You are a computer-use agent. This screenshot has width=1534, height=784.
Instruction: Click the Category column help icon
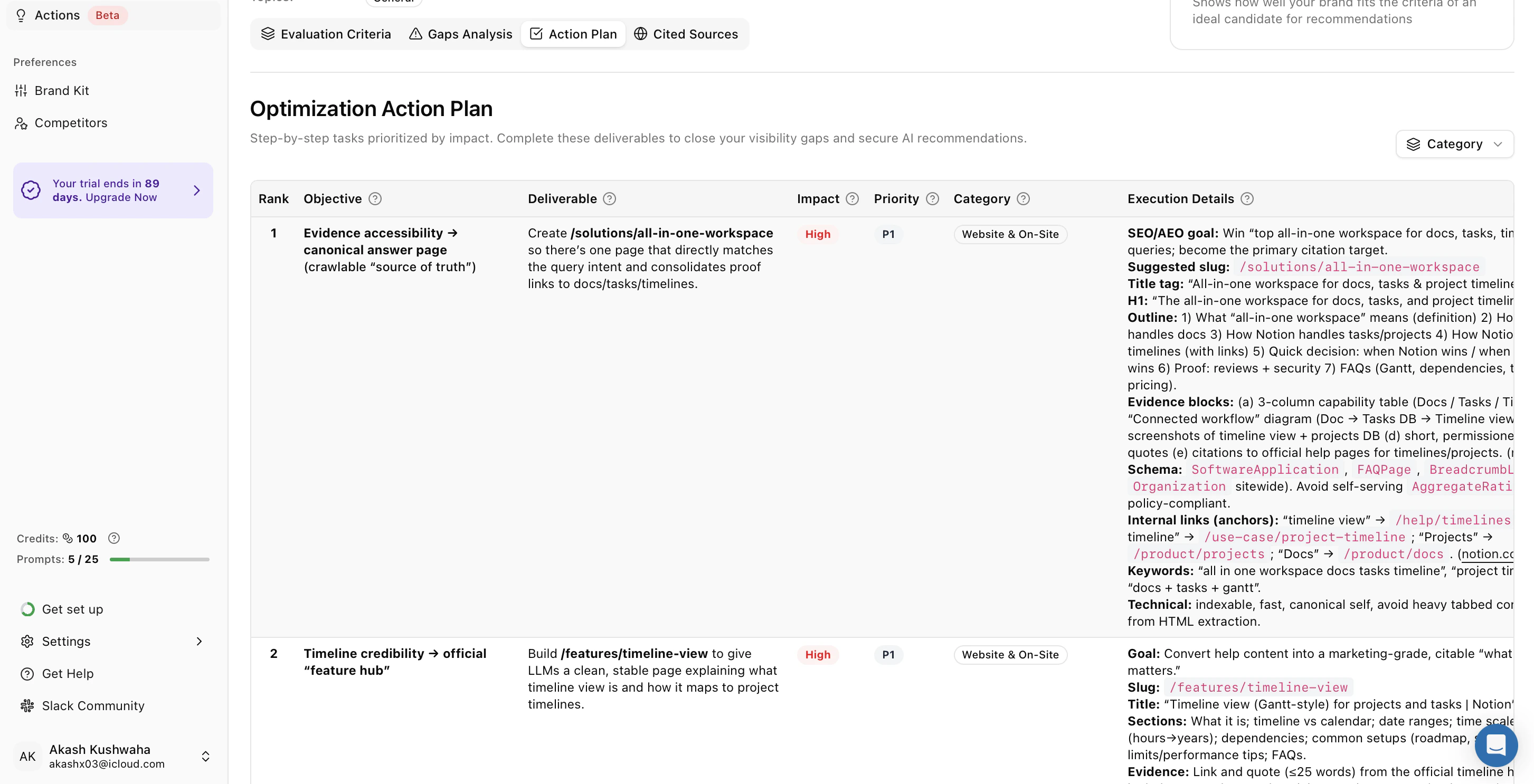[x=1023, y=199]
